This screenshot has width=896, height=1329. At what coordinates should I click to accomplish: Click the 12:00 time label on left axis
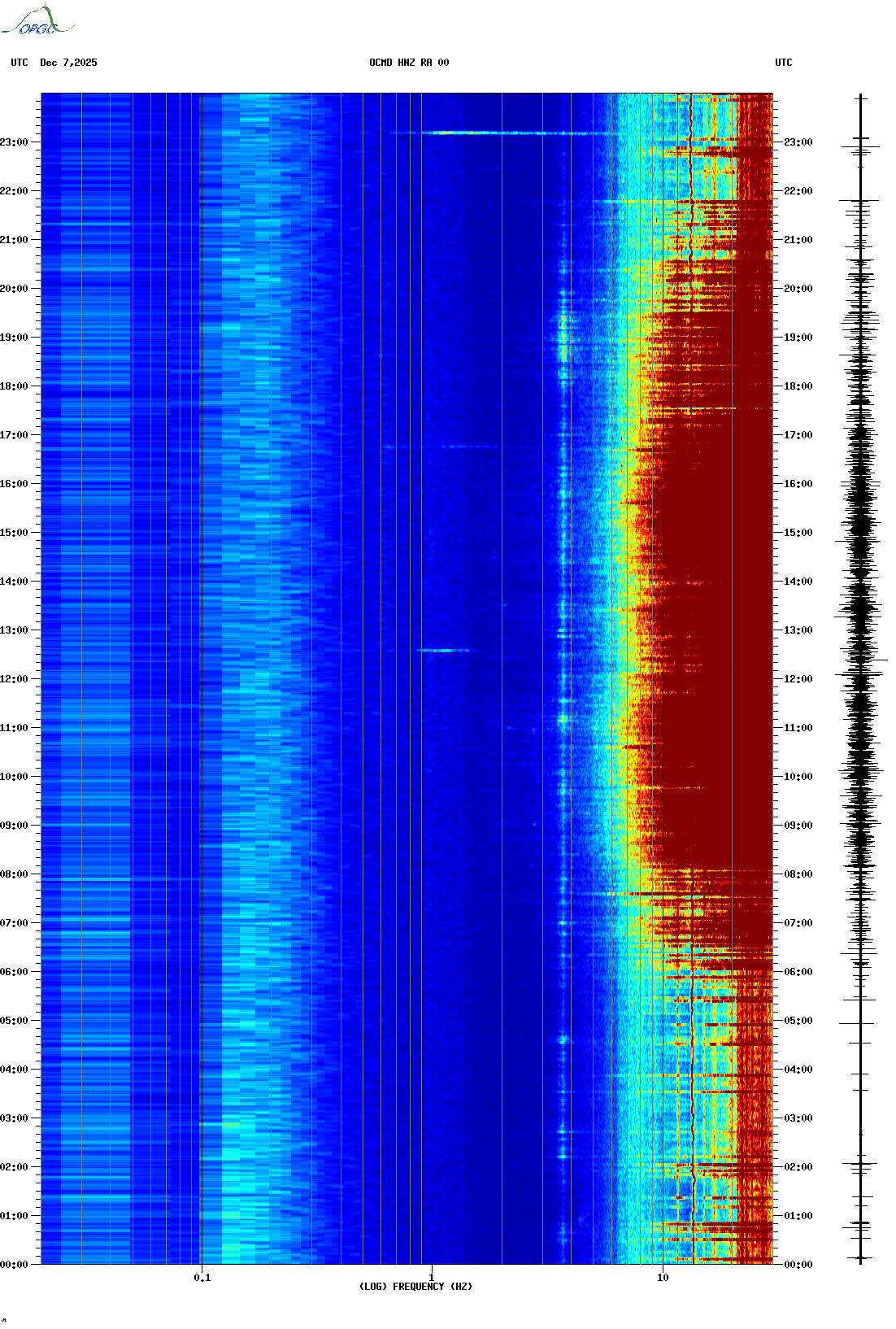15,679
